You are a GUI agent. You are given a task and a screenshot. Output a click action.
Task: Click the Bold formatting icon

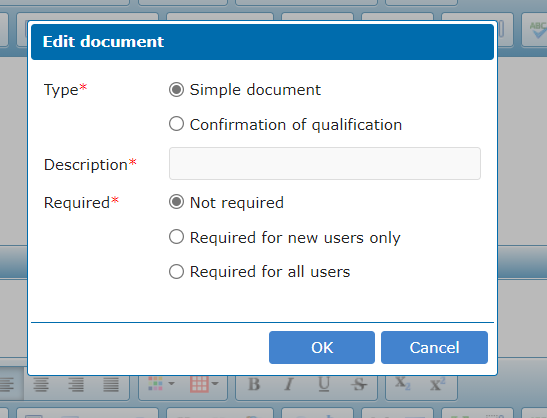click(254, 384)
